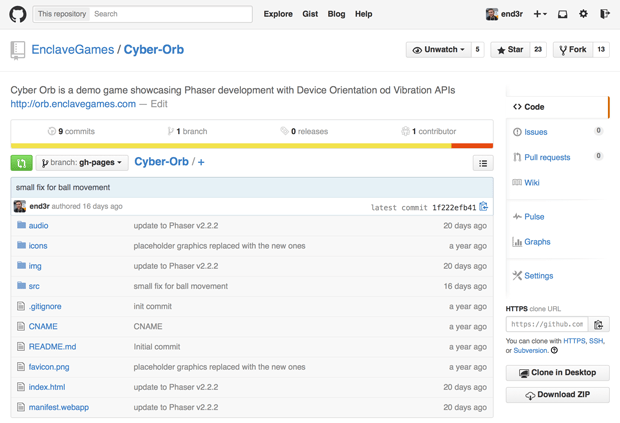Toggle Star on this repository
620x423 pixels.
tap(510, 49)
